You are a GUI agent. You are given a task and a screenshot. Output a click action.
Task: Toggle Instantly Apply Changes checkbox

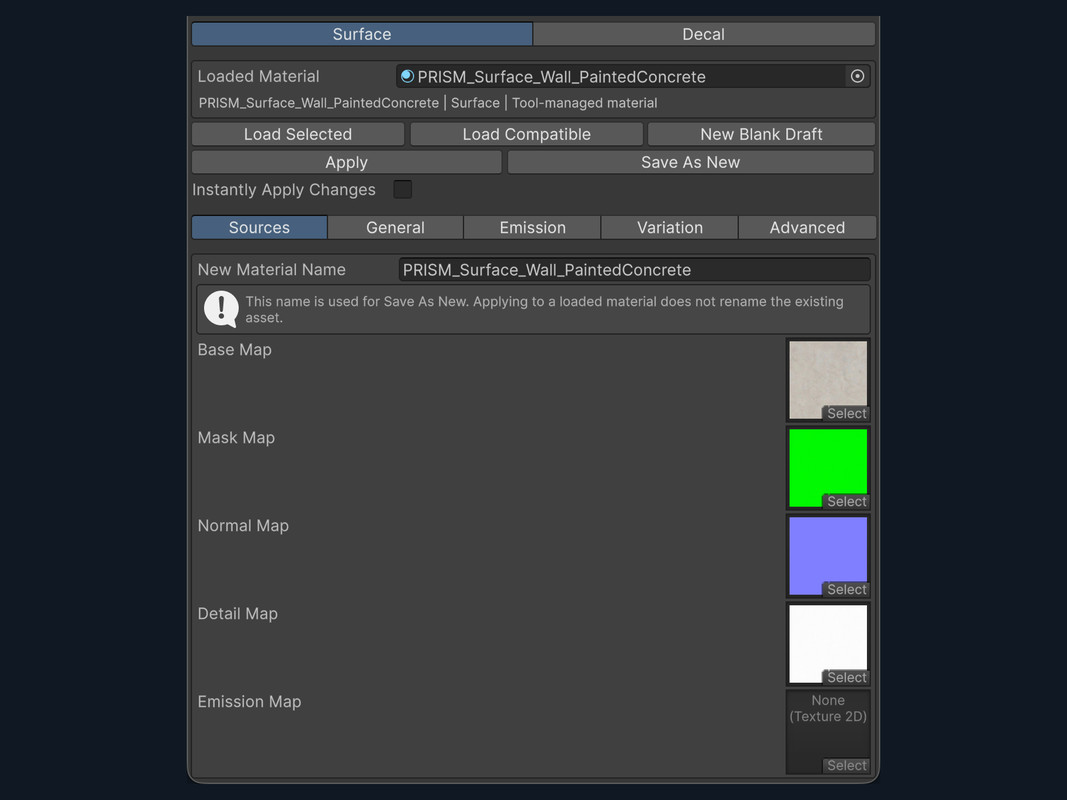403,189
